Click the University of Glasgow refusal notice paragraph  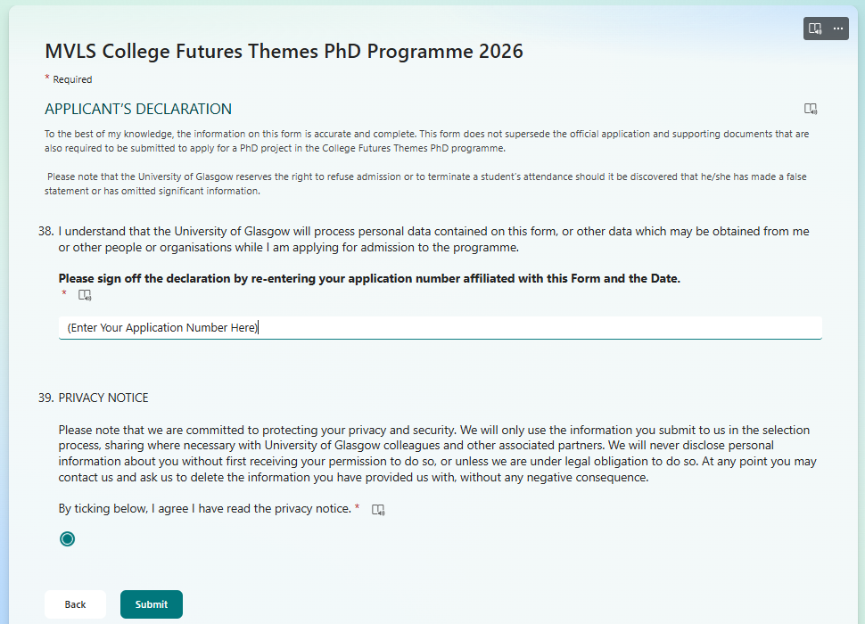427,183
